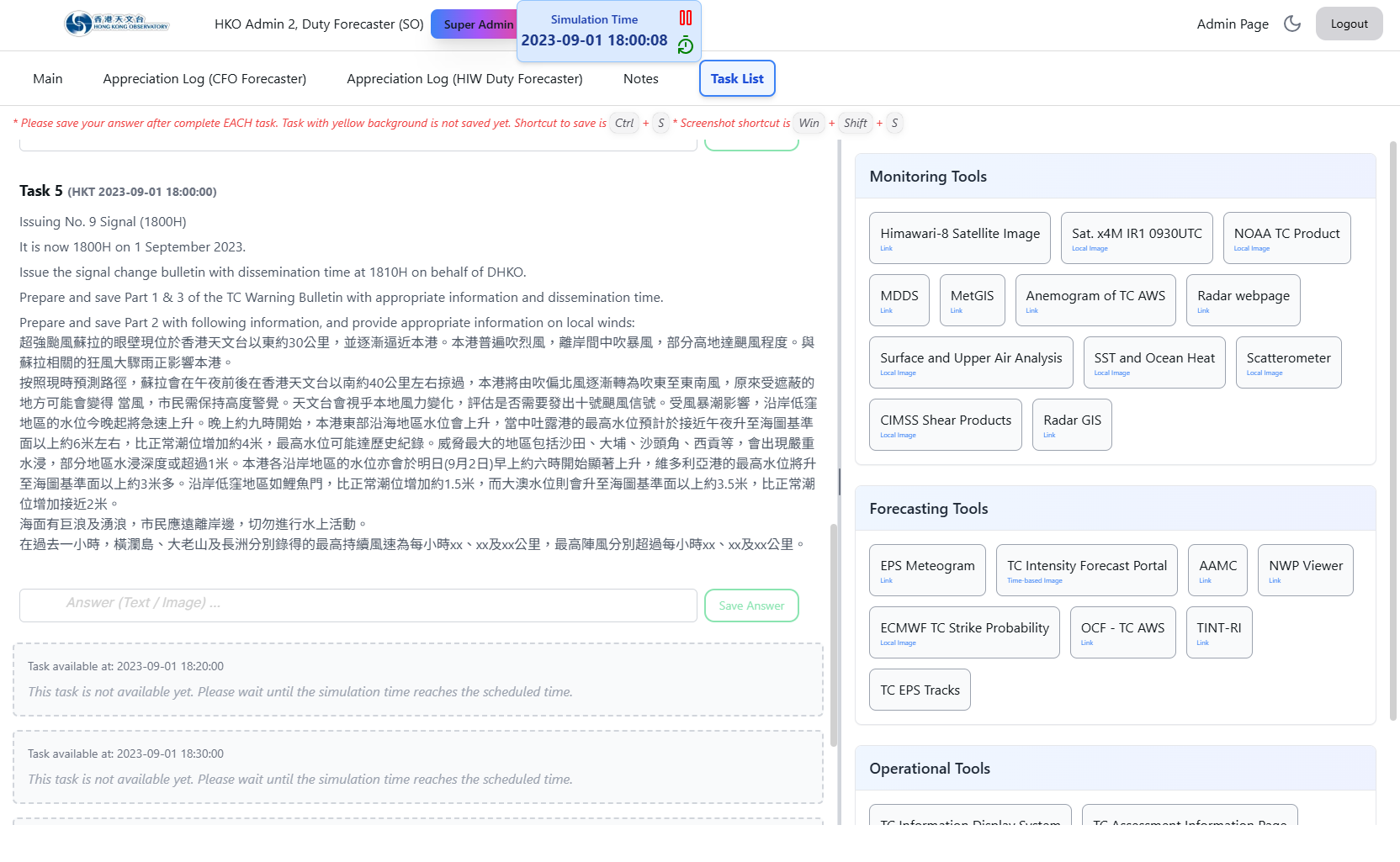Viewport: 1400px width, 862px height.
Task: Click the Task 5 answer input field
Action: (x=358, y=606)
